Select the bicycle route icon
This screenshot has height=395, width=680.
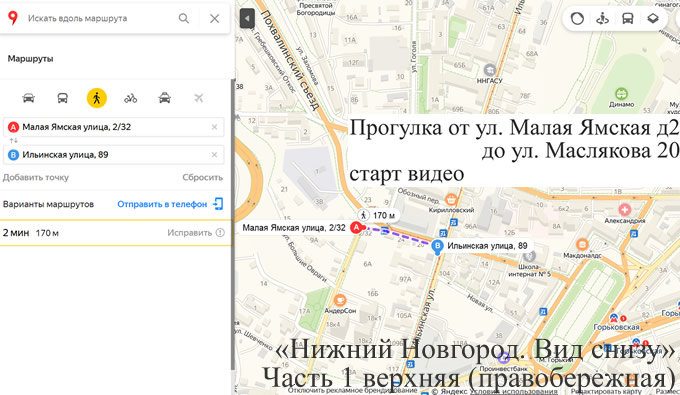click(x=131, y=98)
